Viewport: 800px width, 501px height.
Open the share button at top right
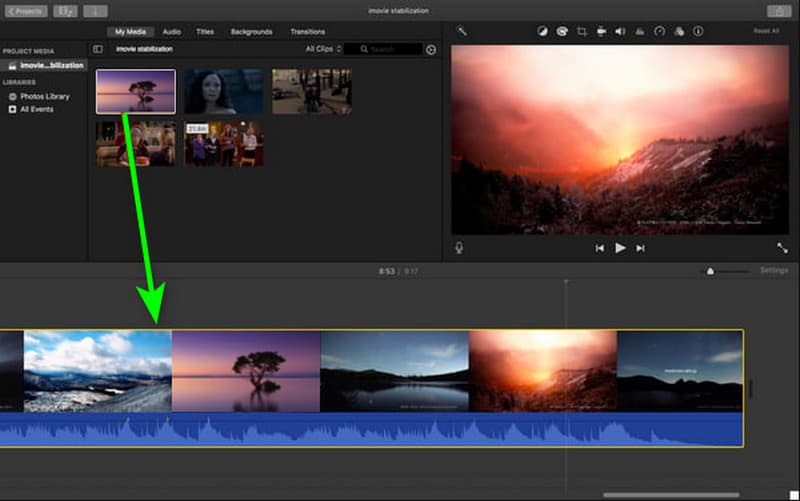click(779, 11)
